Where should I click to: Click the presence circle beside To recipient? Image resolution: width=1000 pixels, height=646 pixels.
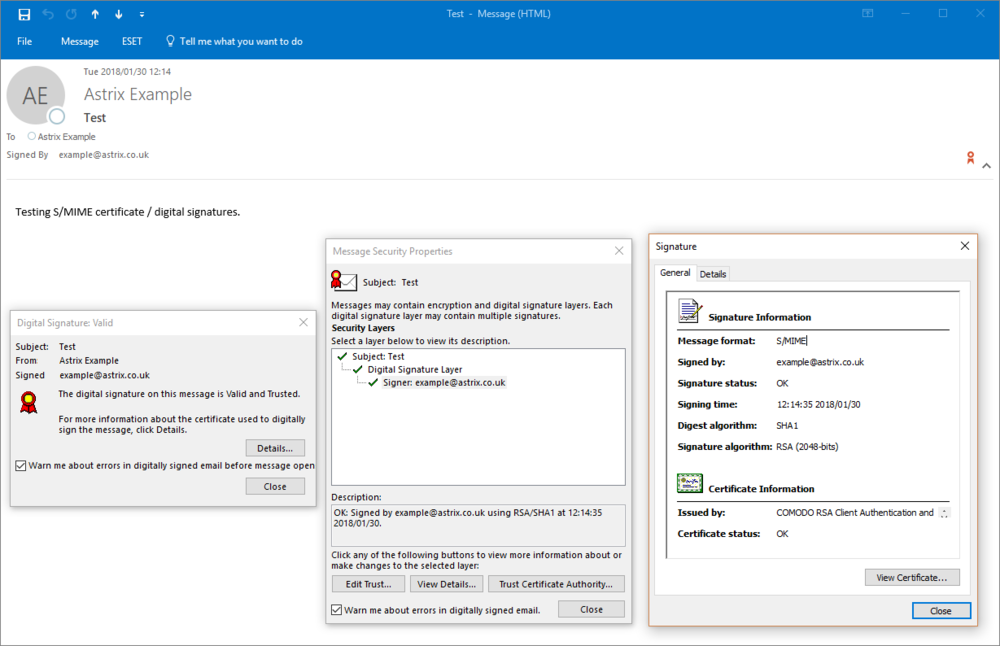click(31, 136)
